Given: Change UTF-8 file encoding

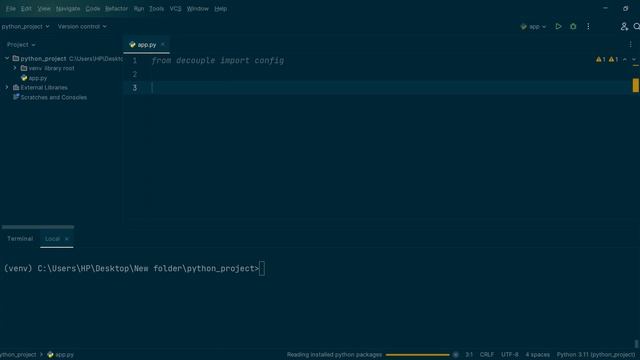Looking at the screenshot, I should [x=510, y=355].
